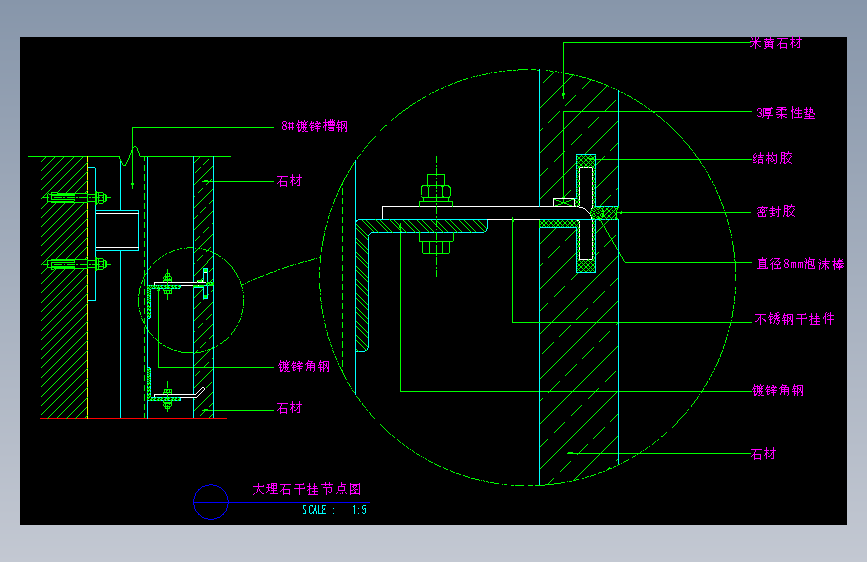
Task: Select the 密封胶 label
Action: 776,211
